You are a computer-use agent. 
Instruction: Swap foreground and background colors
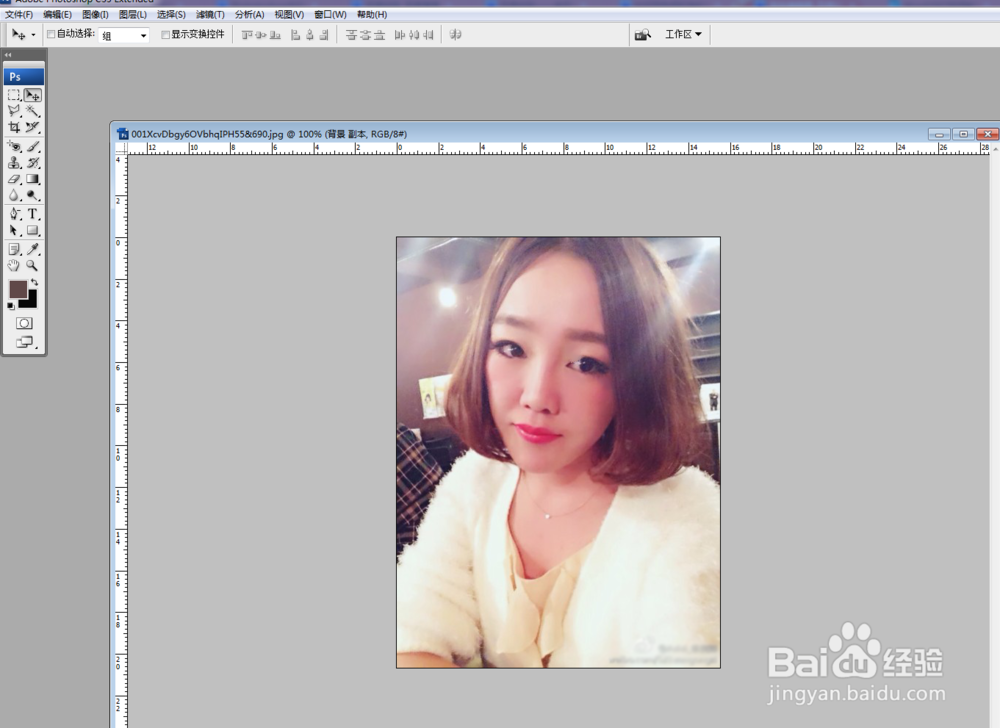(34, 282)
